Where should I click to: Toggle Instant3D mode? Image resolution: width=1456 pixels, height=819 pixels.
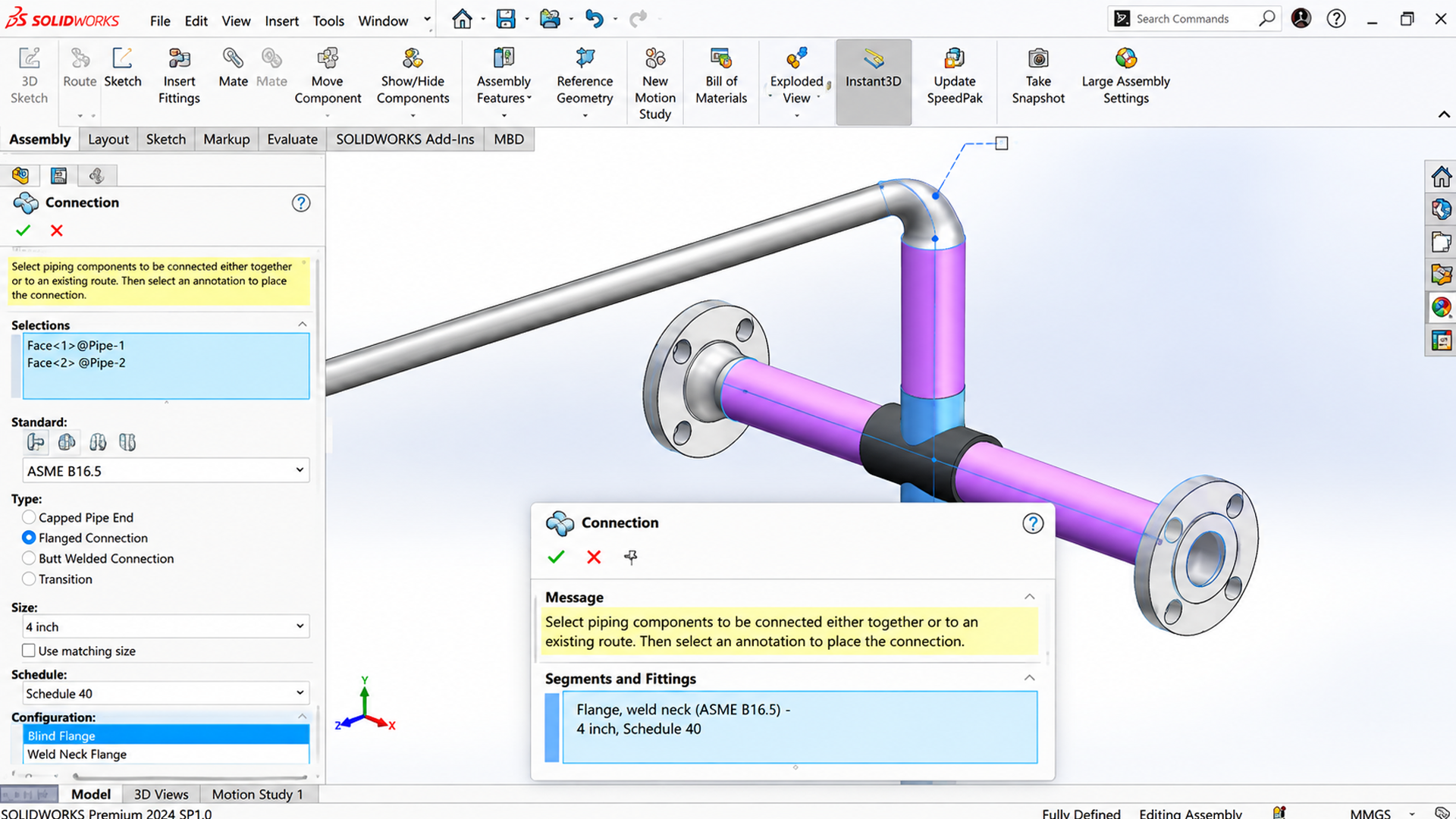click(x=874, y=82)
